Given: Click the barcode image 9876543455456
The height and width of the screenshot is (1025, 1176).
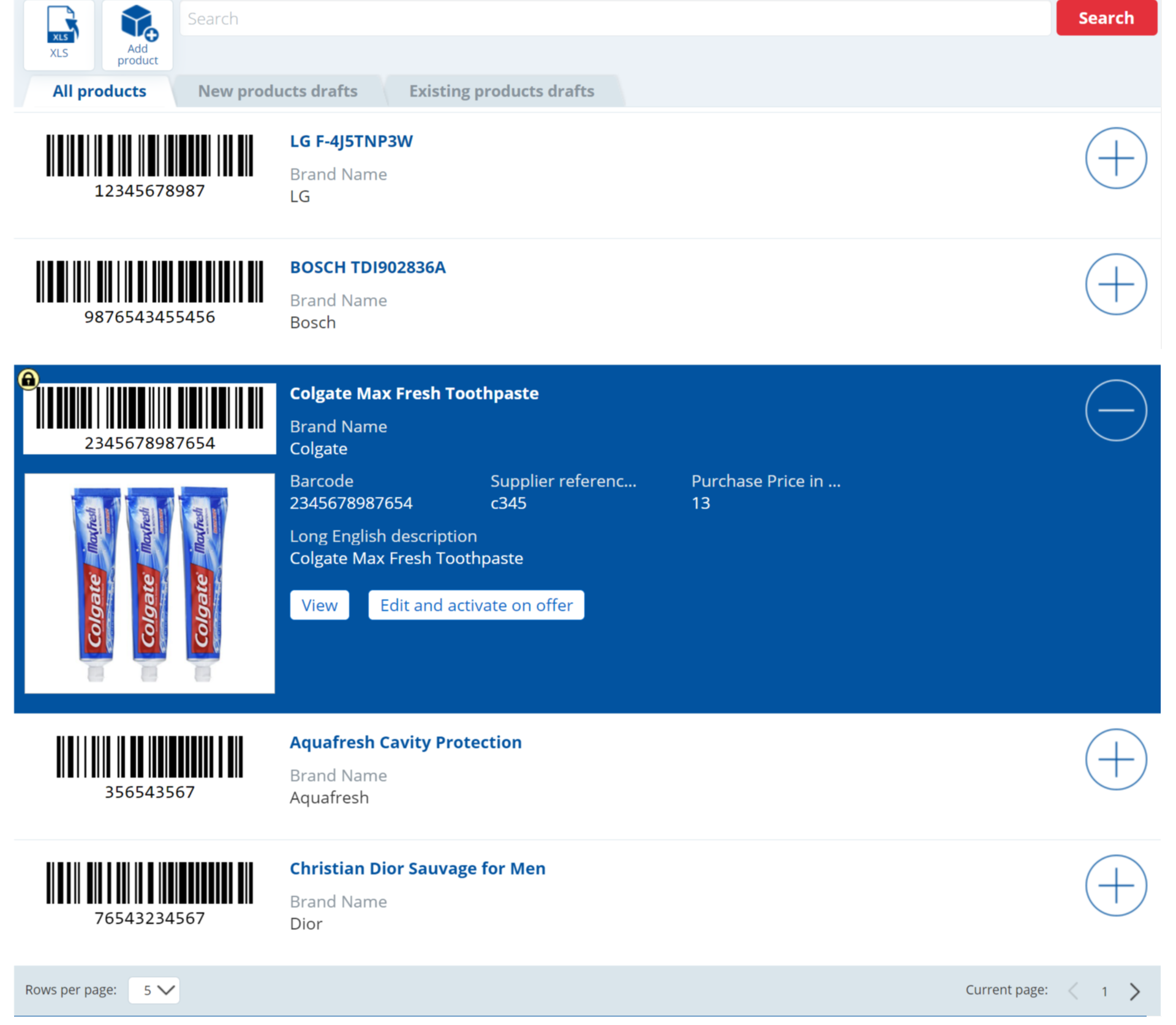Looking at the screenshot, I should tap(149, 293).
